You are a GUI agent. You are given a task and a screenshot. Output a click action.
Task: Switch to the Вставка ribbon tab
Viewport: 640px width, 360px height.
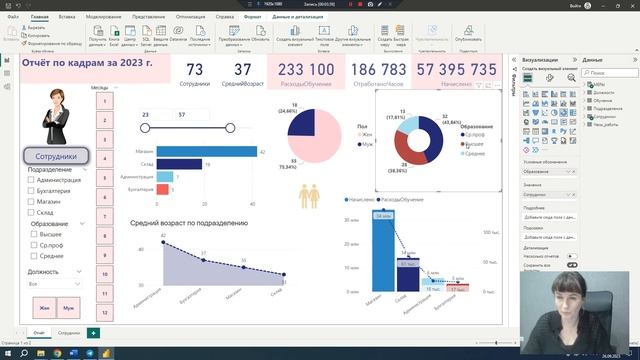point(67,17)
